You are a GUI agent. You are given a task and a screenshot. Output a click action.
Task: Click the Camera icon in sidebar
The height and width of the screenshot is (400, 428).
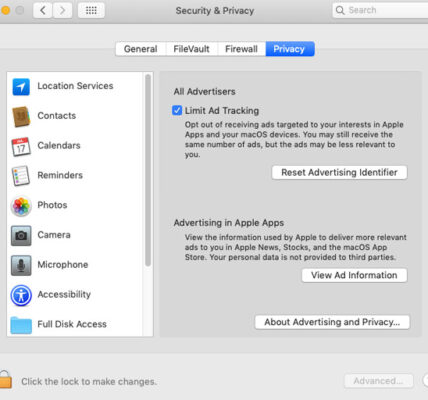pyautogui.click(x=21, y=235)
